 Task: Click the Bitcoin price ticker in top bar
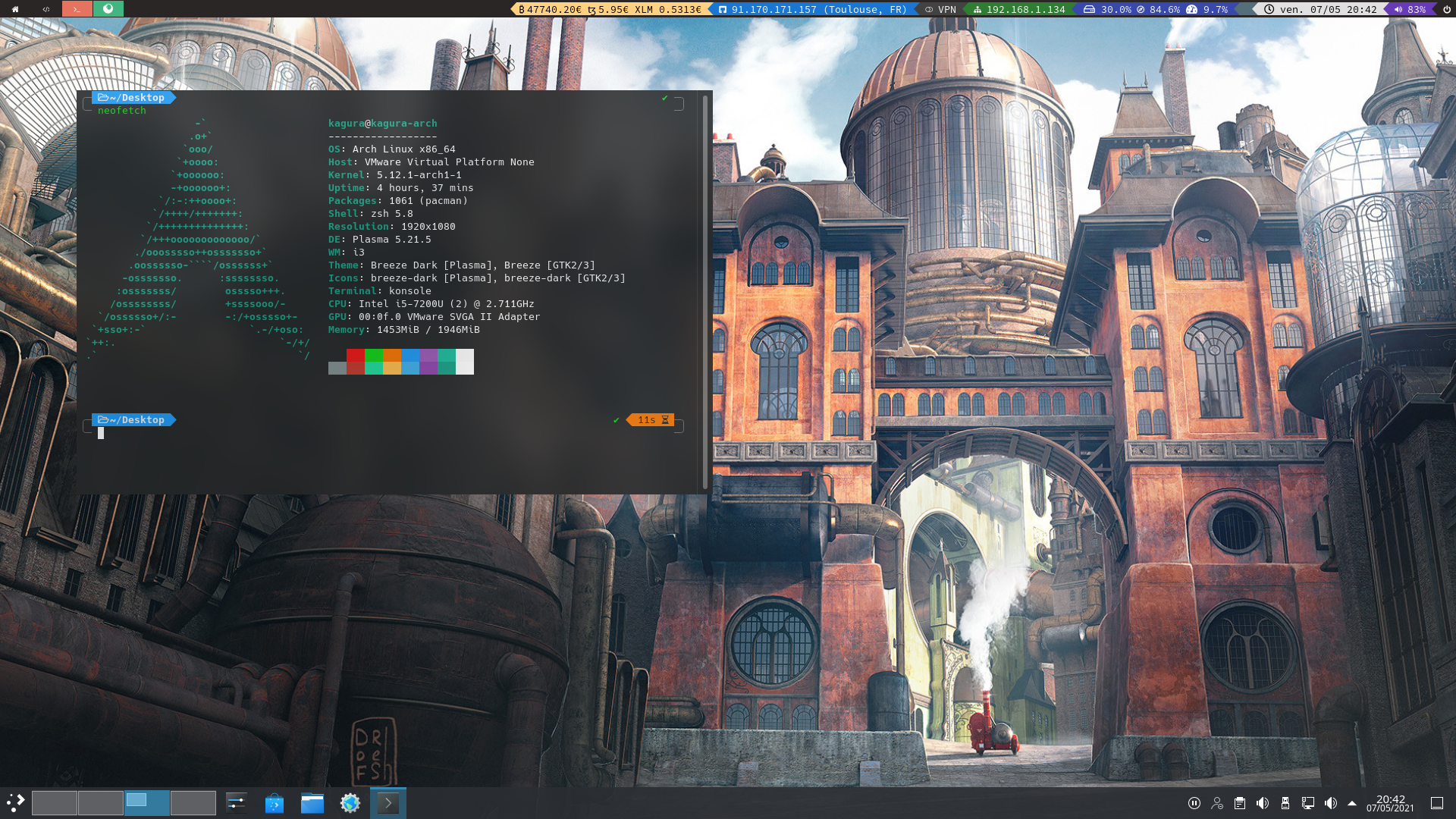point(551,9)
